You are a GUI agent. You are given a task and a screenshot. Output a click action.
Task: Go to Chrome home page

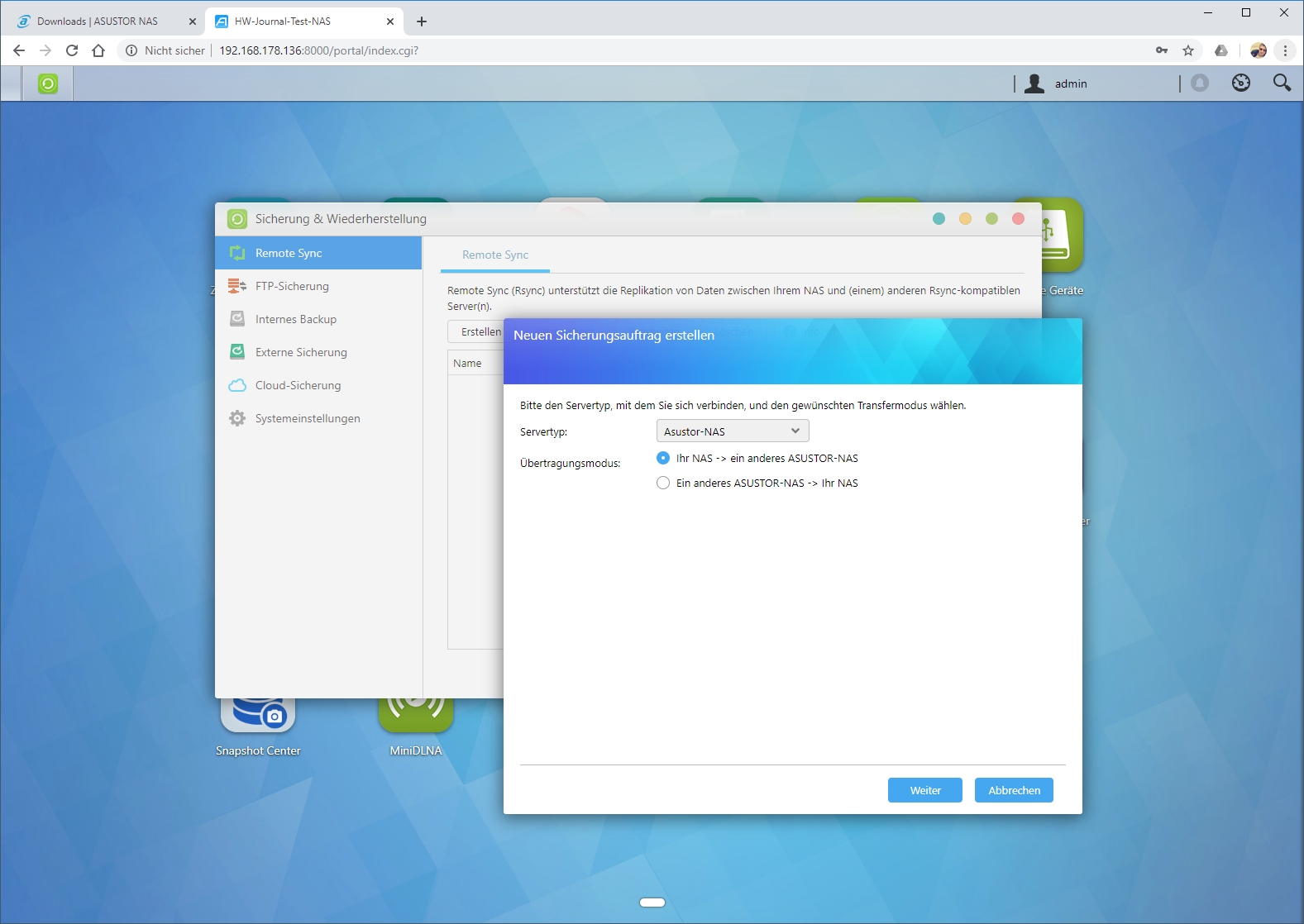[98, 50]
